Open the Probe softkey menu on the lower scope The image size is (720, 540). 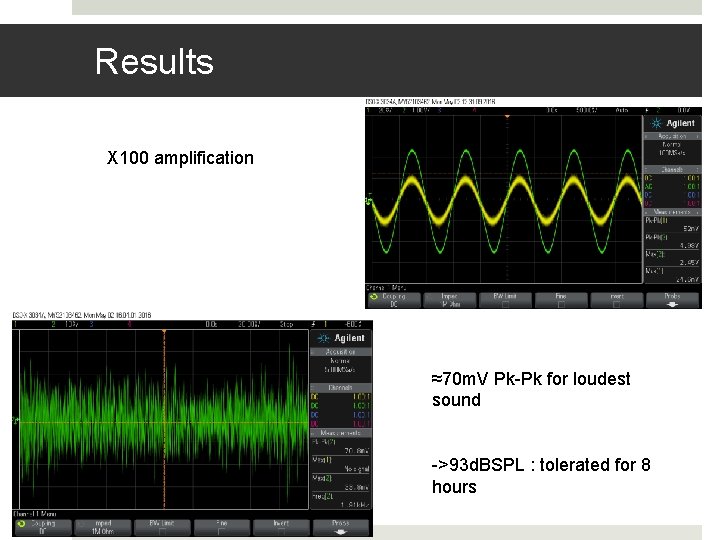click(x=341, y=527)
